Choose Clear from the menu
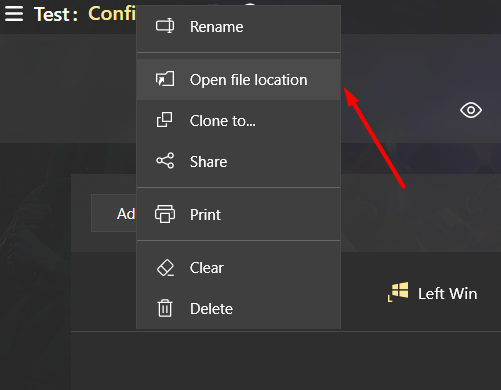The image size is (501, 390). click(239, 268)
